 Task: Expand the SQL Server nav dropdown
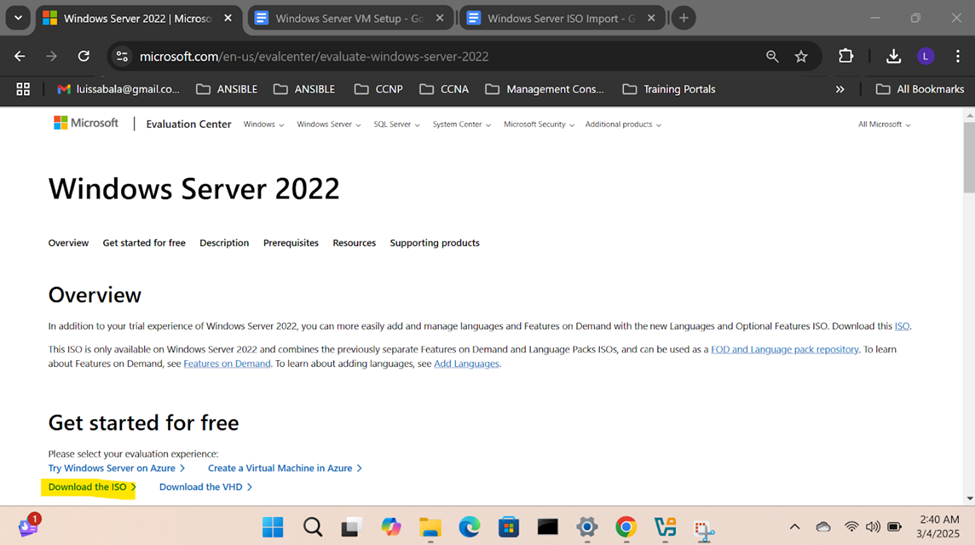pyautogui.click(x=397, y=124)
